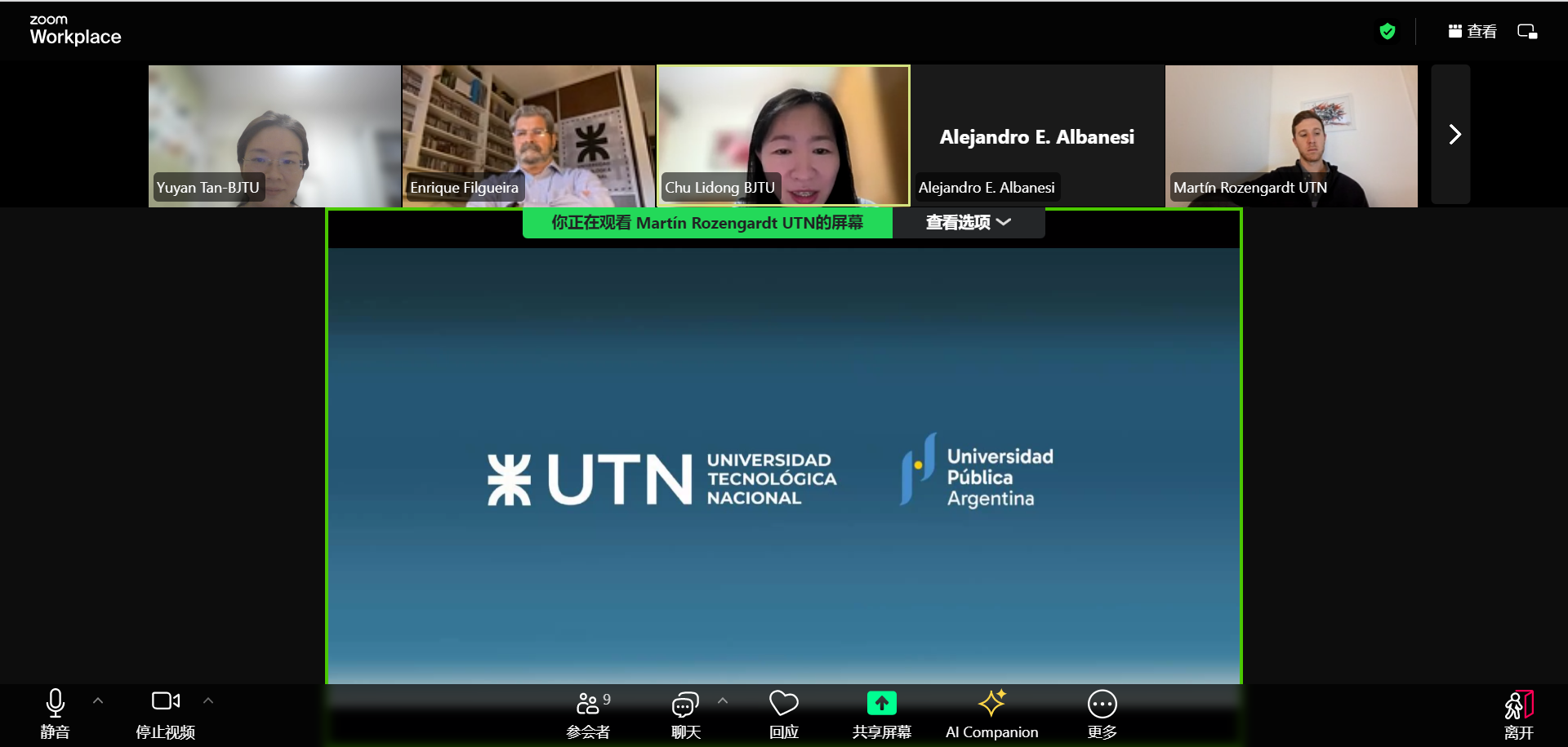The image size is (1568, 747).
Task: Click the green screen sharing notification banner
Action: 707,222
